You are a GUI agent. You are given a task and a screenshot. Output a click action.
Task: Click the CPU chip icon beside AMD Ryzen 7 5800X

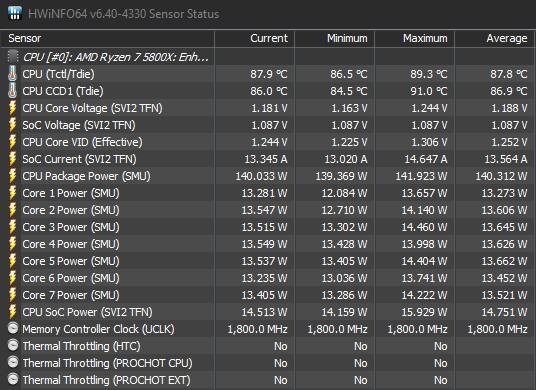(x=13, y=56)
